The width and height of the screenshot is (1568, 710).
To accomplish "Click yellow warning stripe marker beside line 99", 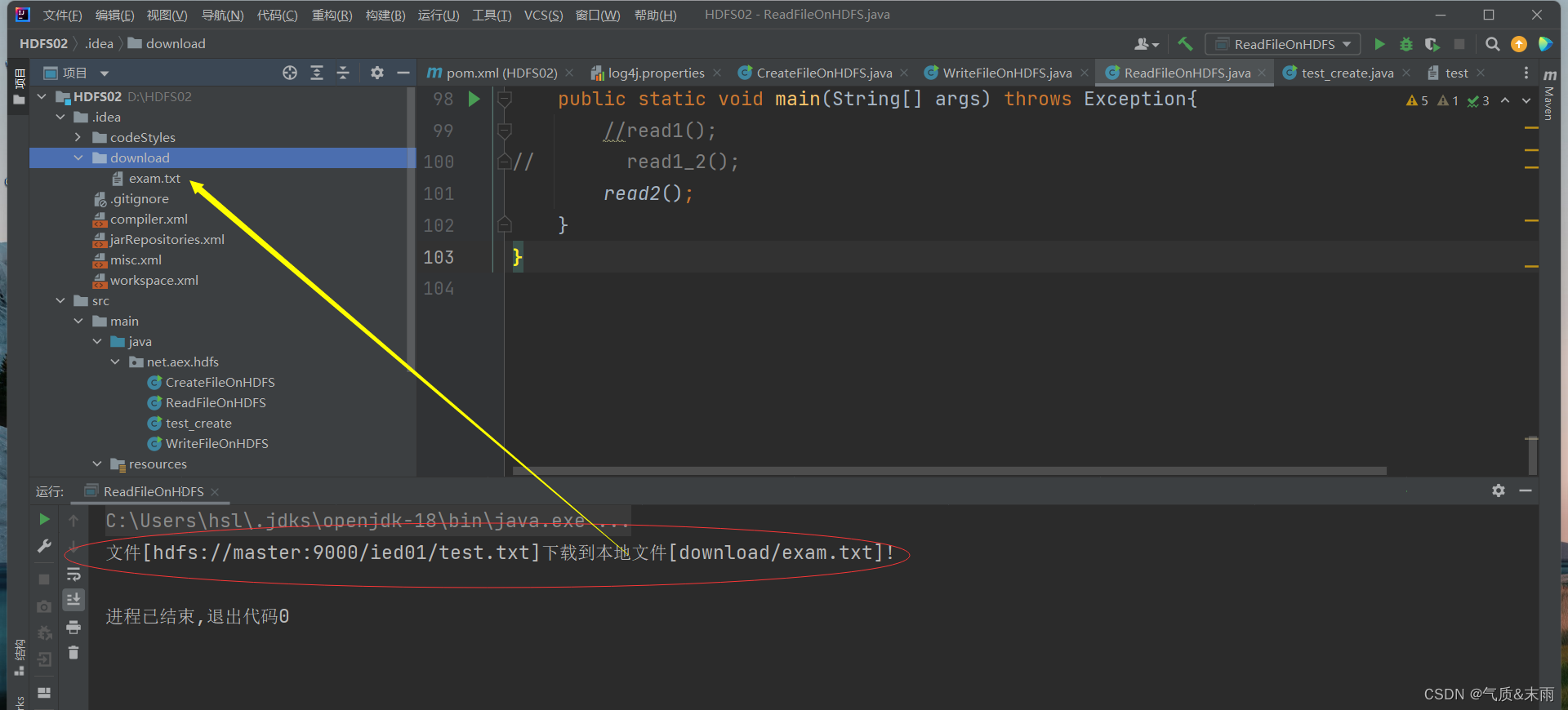I will (1531, 128).
